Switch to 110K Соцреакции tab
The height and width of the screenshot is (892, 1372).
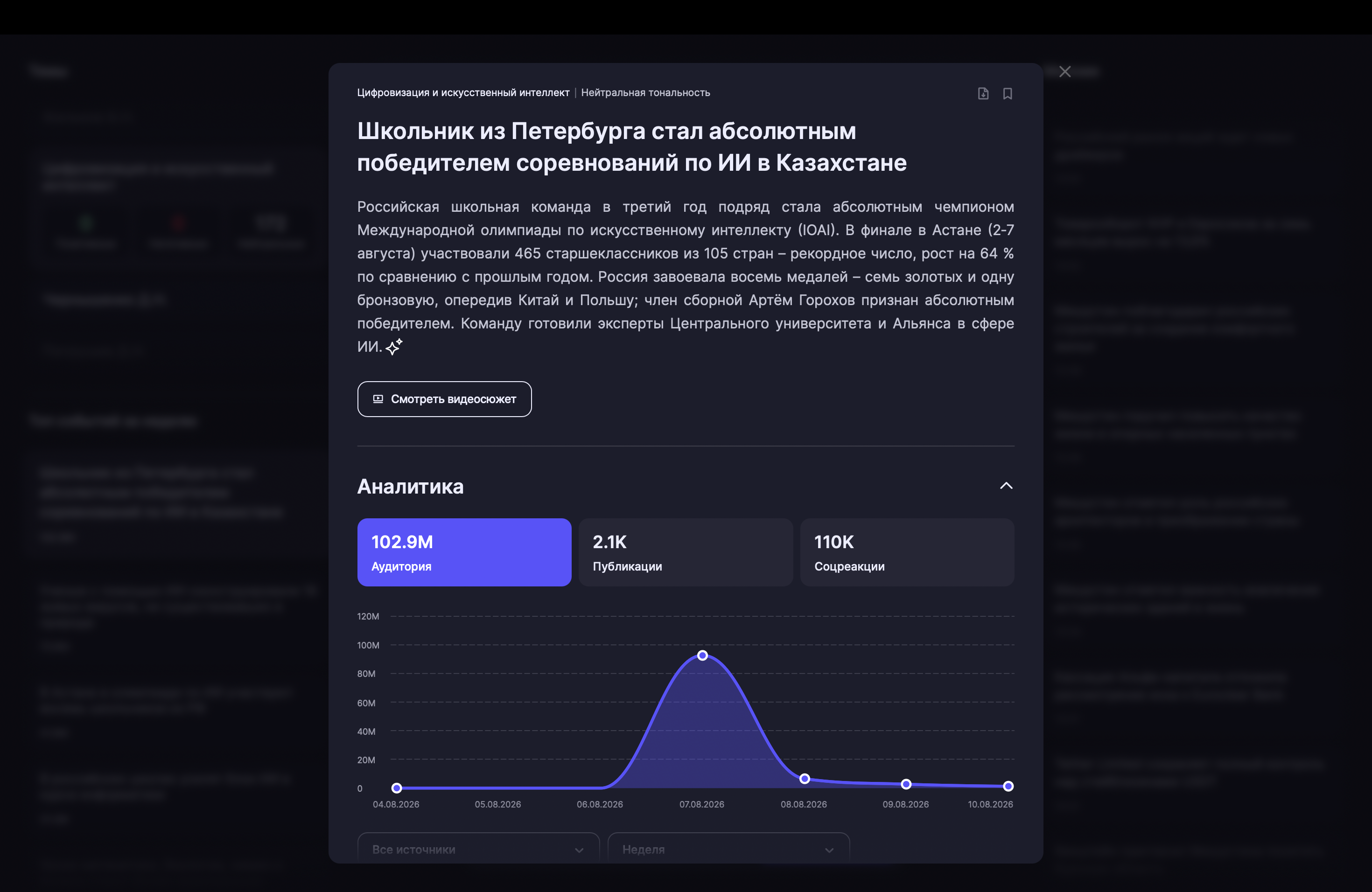907,552
